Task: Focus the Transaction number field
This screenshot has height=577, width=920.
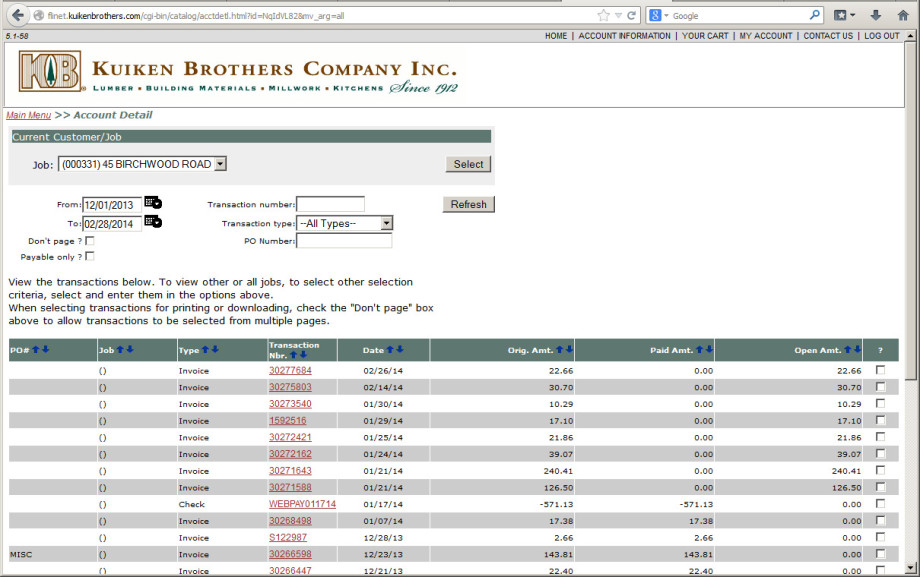Action: (330, 204)
